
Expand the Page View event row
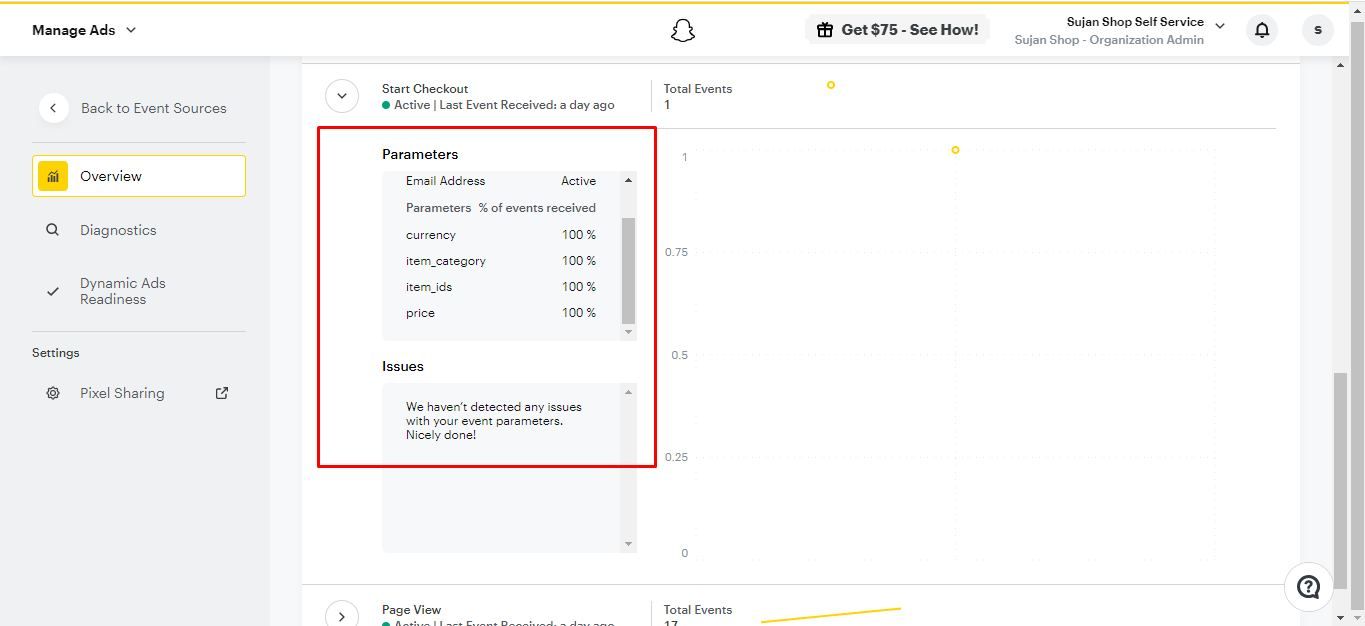click(x=341, y=616)
